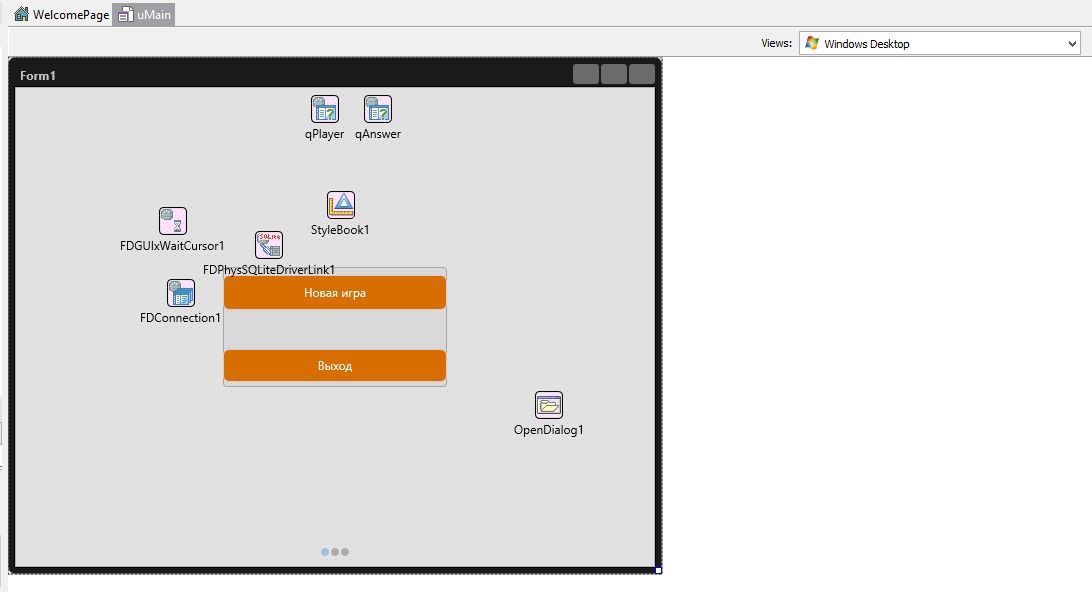Select the middle page indicator dot
Image resolution: width=1092 pixels, height=592 pixels.
[335, 551]
